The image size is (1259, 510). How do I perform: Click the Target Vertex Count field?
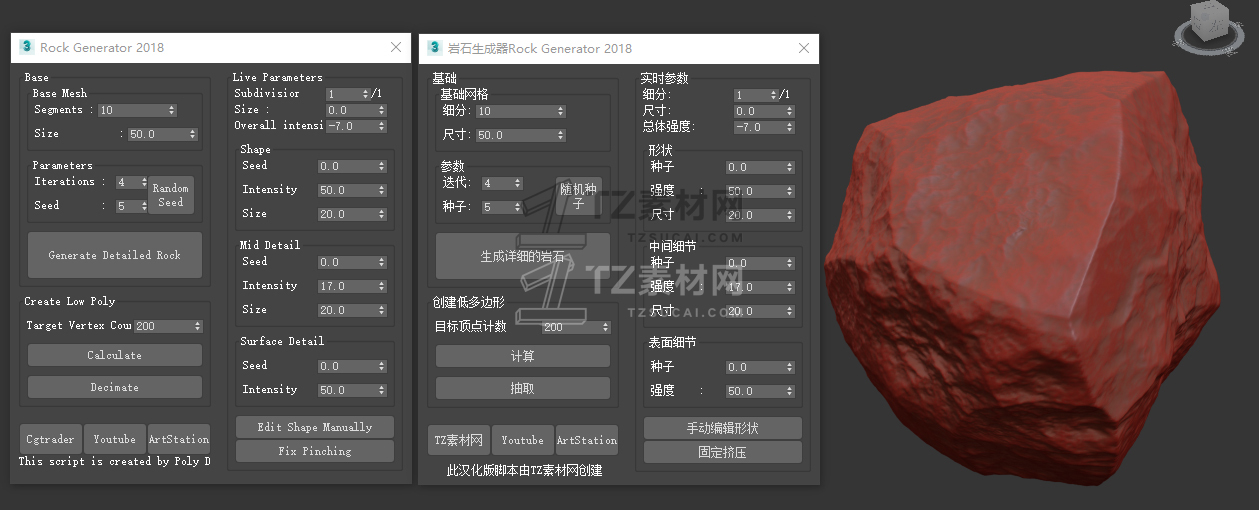163,326
